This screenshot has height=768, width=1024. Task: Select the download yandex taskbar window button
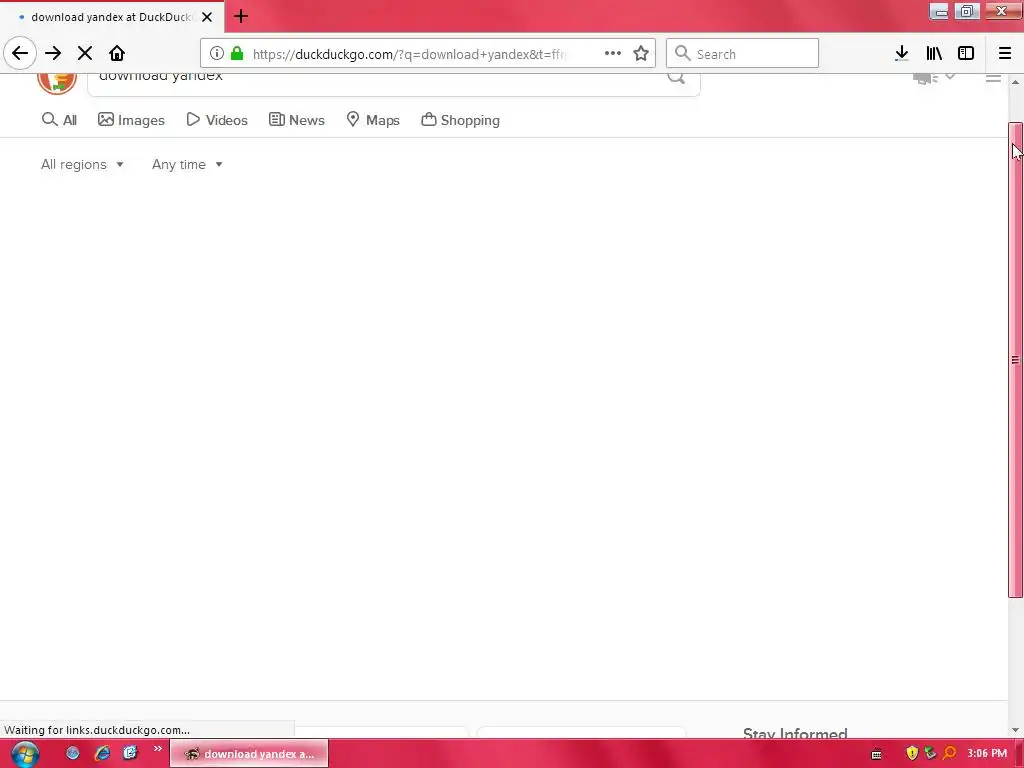[x=249, y=754]
